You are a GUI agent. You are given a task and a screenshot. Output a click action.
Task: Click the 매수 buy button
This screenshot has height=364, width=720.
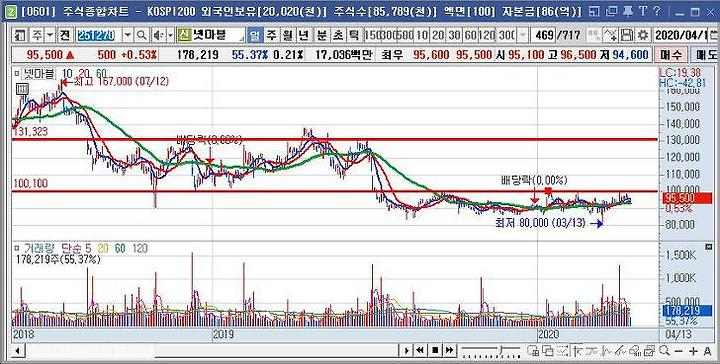coord(671,56)
